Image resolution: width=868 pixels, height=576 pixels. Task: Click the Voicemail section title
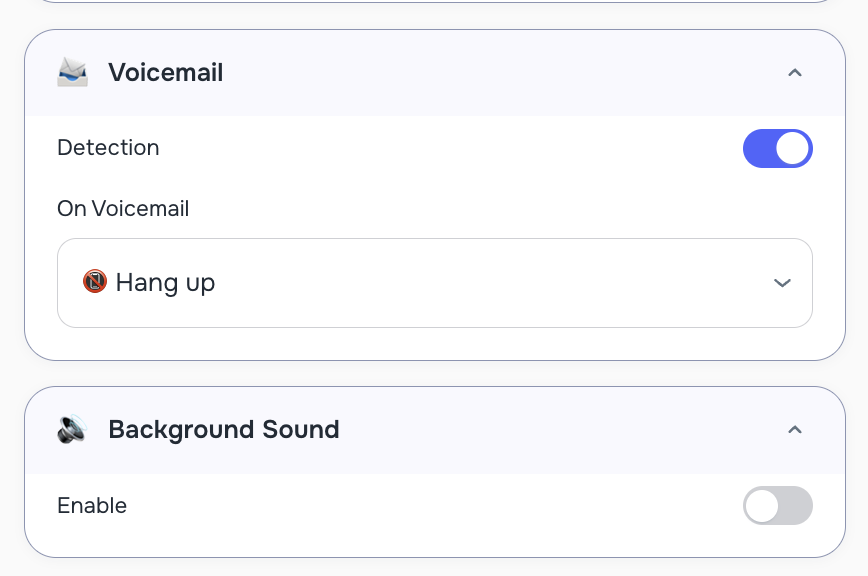click(x=165, y=72)
